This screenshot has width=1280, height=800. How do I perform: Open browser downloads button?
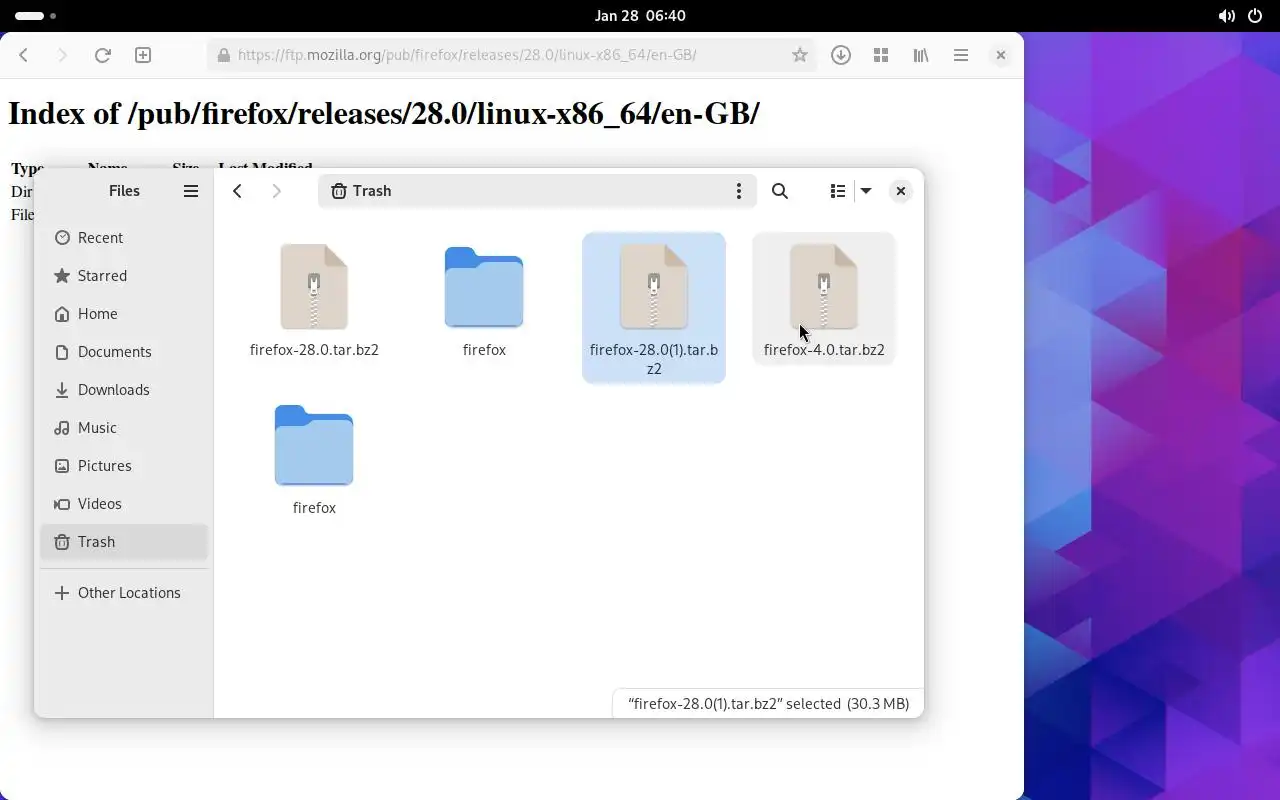pos(841,55)
